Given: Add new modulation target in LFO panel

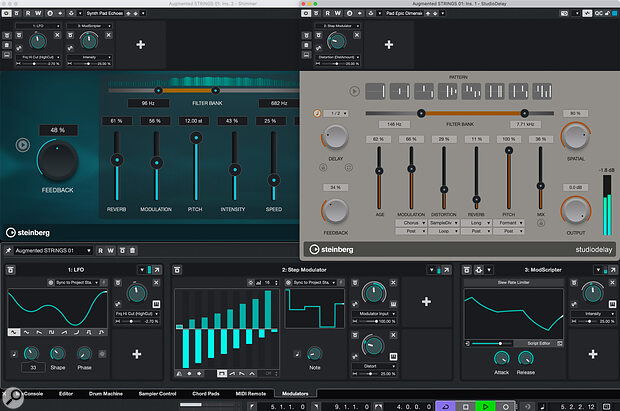Looking at the screenshot, I should coord(137,354).
